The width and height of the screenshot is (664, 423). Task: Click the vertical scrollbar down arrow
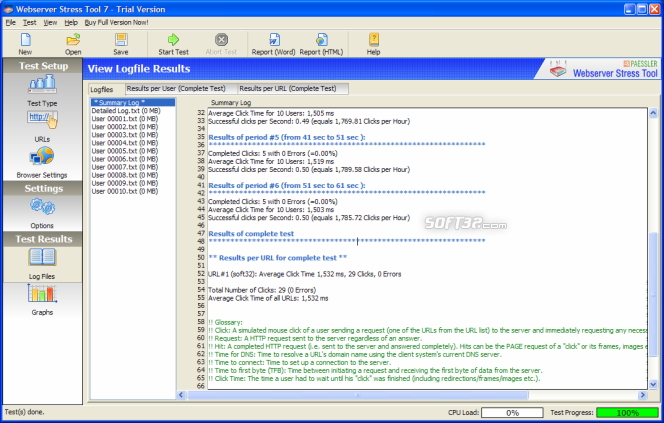pyautogui.click(x=653, y=384)
